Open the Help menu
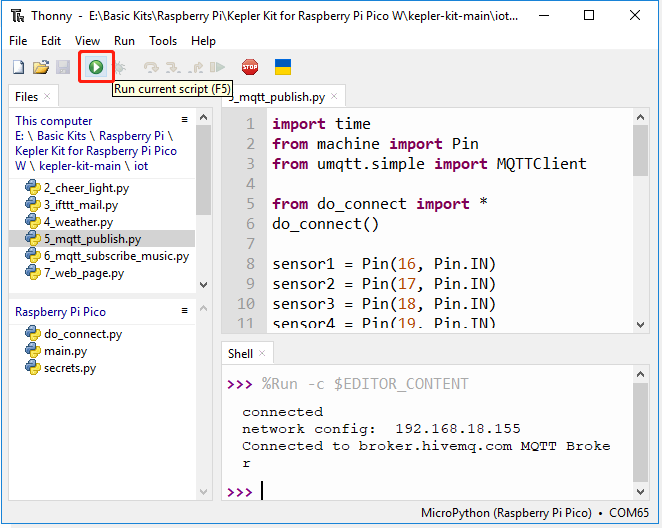 (203, 41)
